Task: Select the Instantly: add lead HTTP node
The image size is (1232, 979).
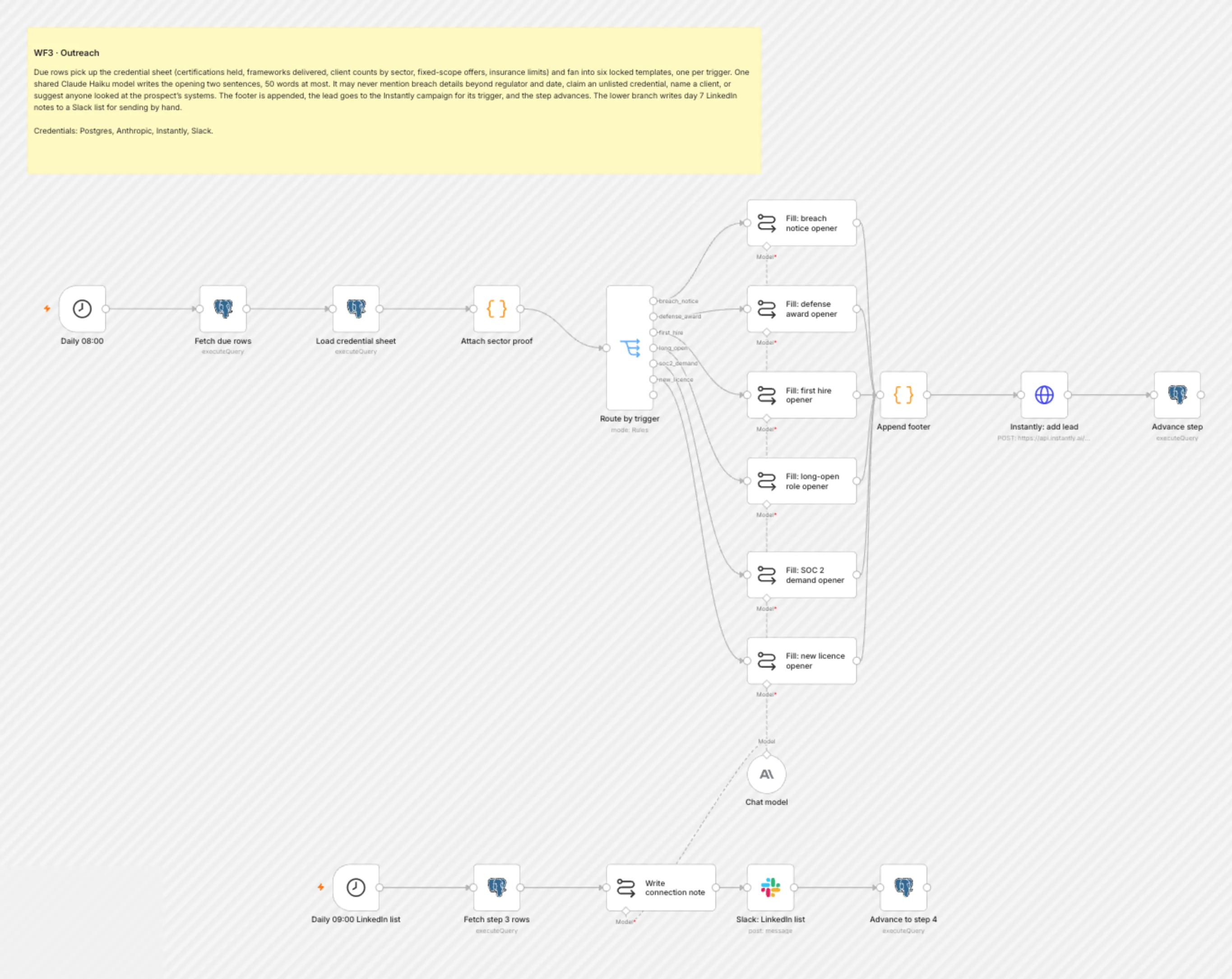Action: [1044, 395]
